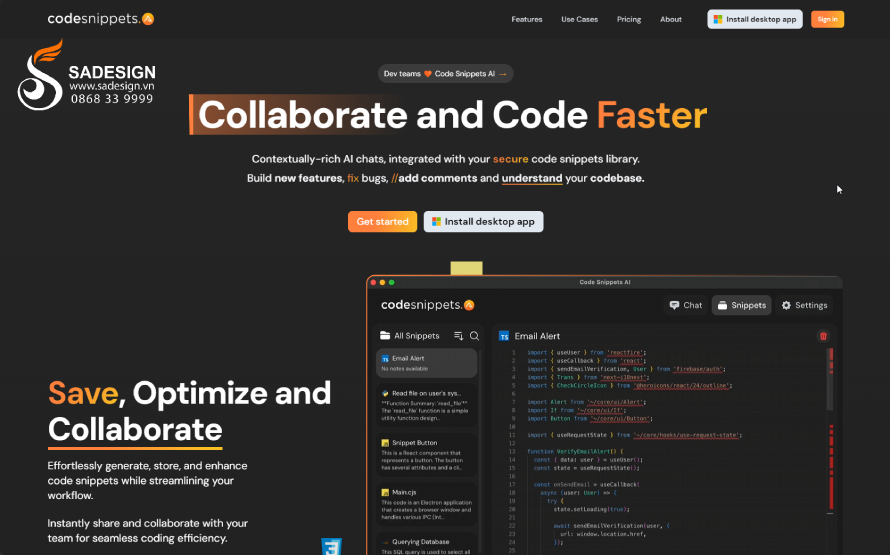This screenshot has height=555, width=890.
Task: Select the Main.cjs snippet
Action: (x=426, y=504)
